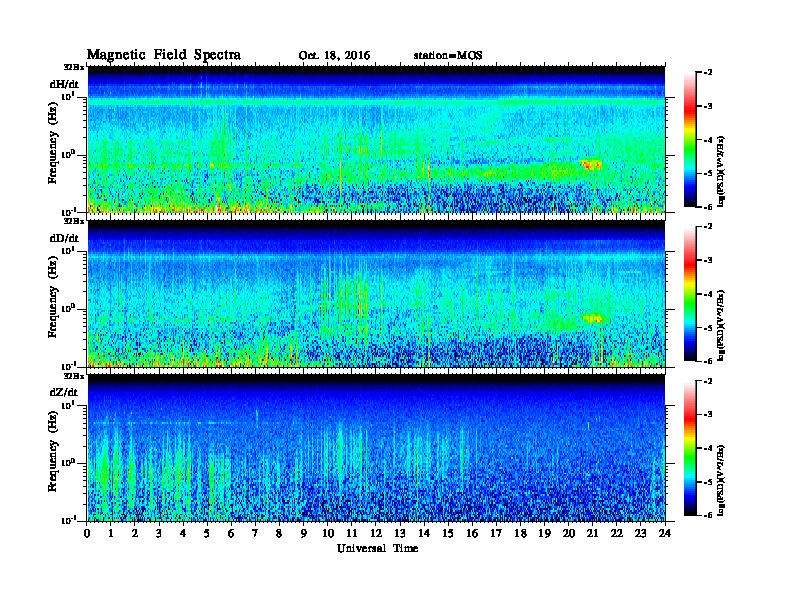The height and width of the screenshot is (612, 792).
Task: Click the hour '11' tick label
Action: [352, 534]
